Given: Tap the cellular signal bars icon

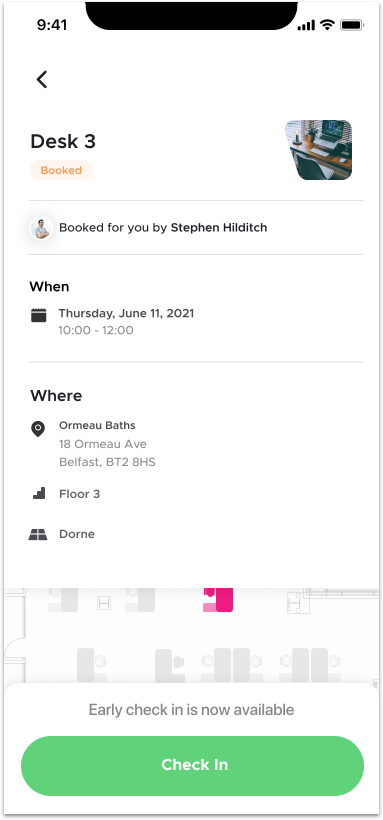Looking at the screenshot, I should (307, 25).
